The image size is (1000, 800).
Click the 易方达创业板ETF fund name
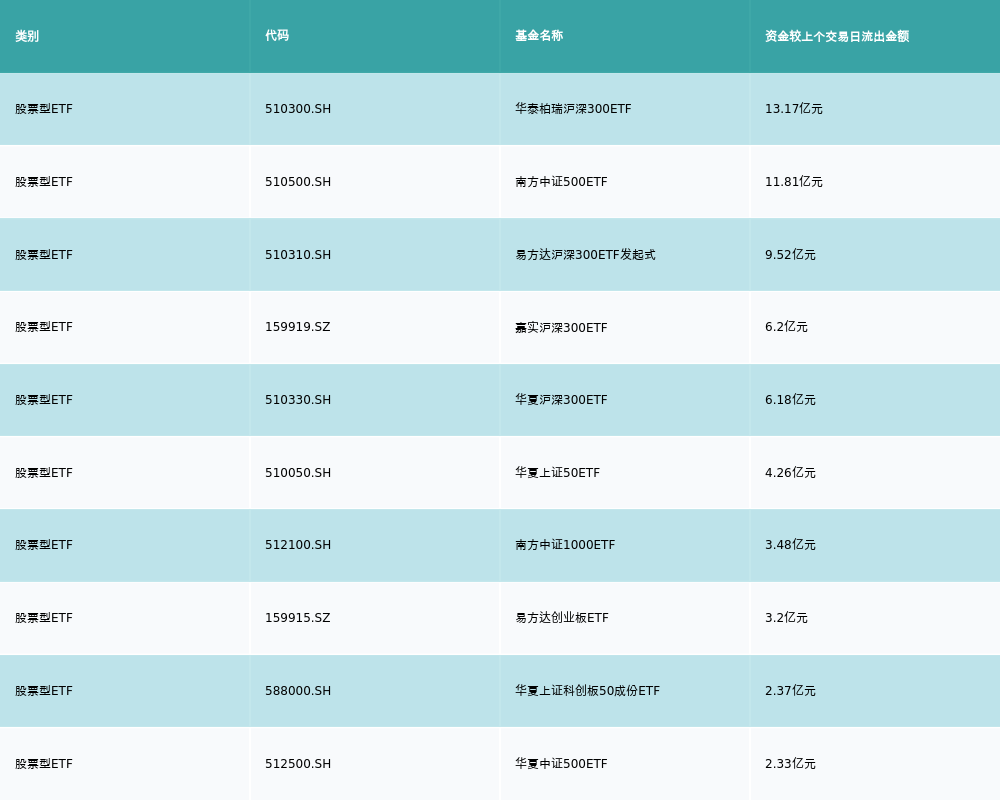tap(562, 618)
